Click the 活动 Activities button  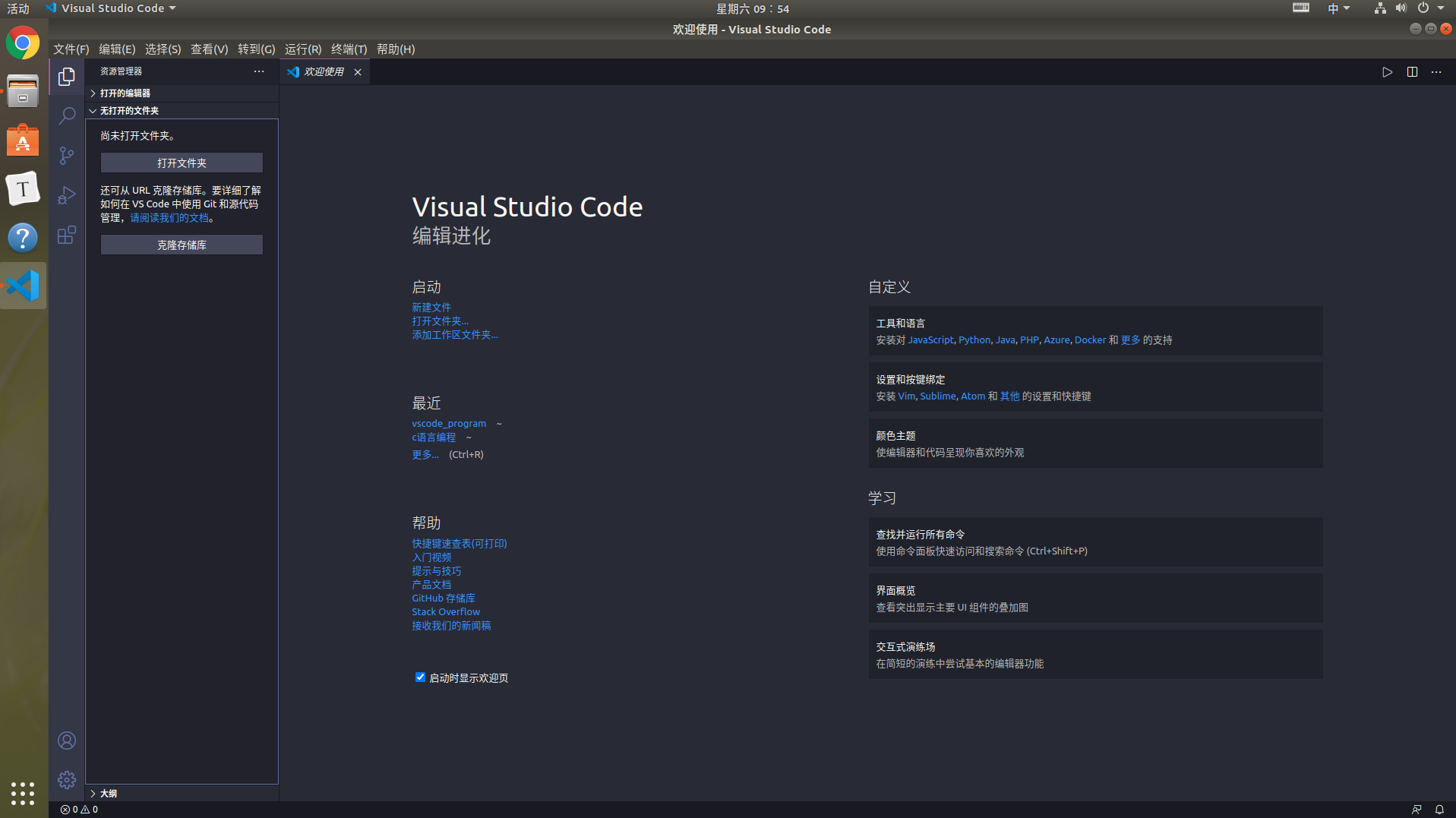pyautogui.click(x=18, y=8)
